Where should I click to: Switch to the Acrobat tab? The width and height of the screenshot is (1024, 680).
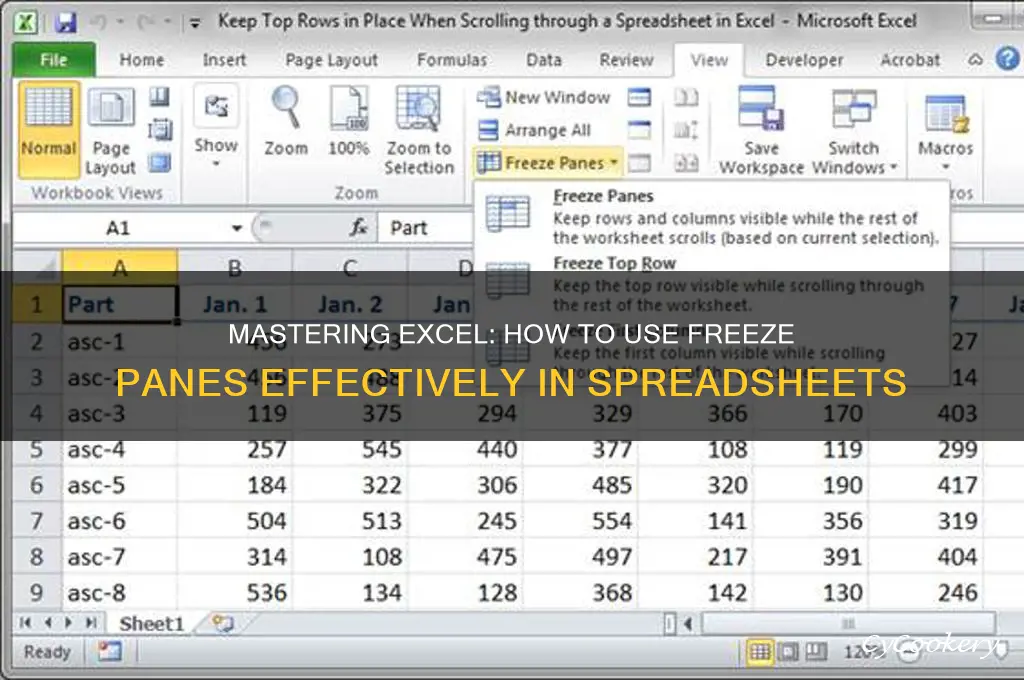pos(910,60)
